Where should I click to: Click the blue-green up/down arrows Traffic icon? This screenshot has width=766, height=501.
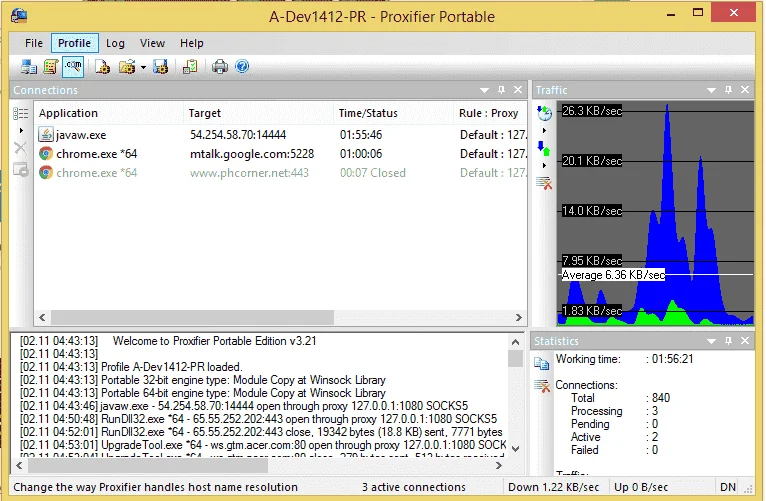(x=544, y=148)
